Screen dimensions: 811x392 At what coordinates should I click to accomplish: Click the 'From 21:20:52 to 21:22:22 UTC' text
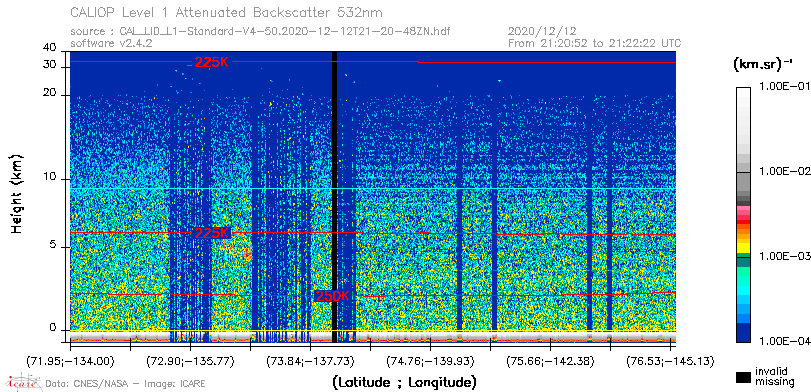coord(595,43)
